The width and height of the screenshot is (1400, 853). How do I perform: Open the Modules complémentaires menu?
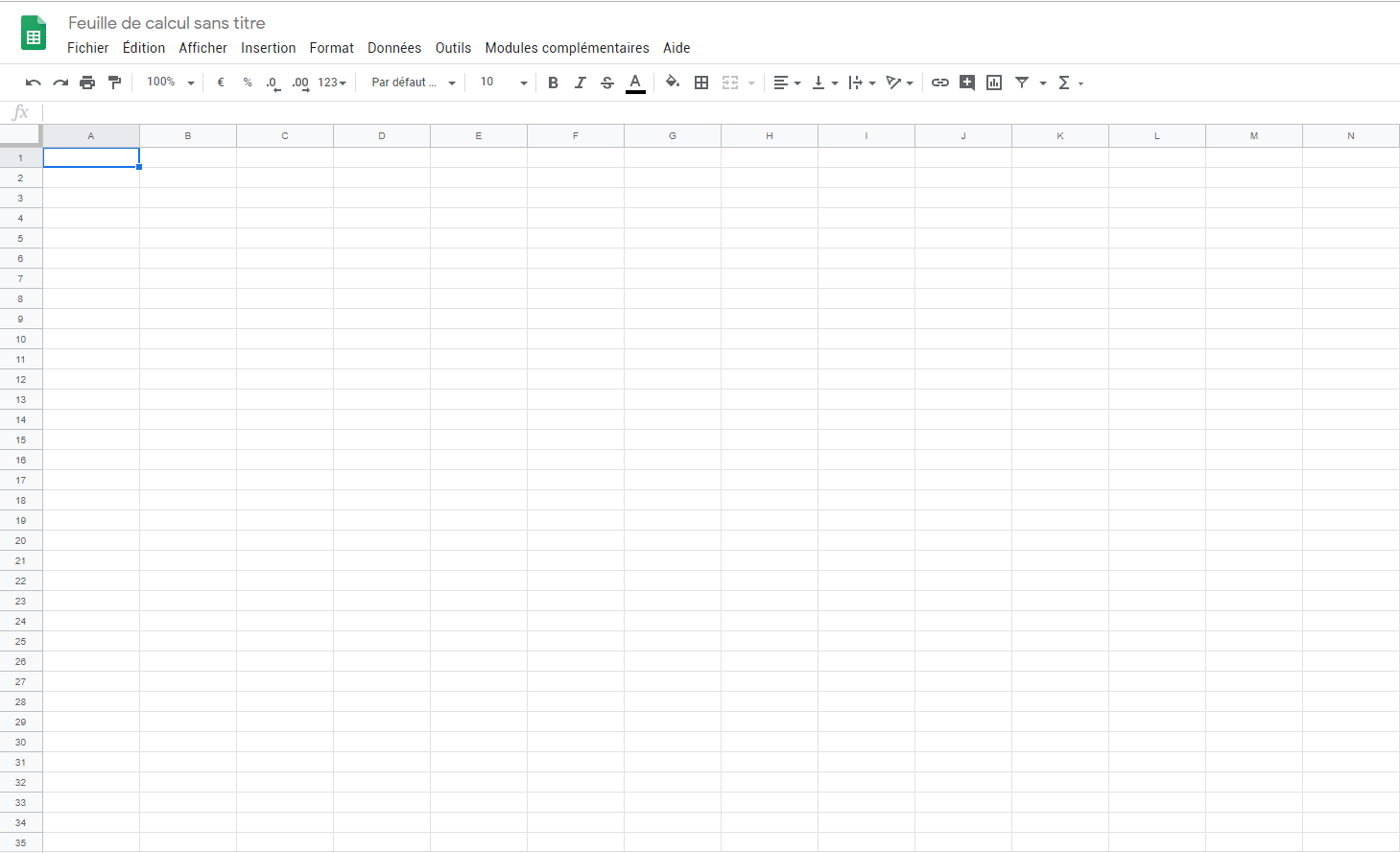coord(567,48)
